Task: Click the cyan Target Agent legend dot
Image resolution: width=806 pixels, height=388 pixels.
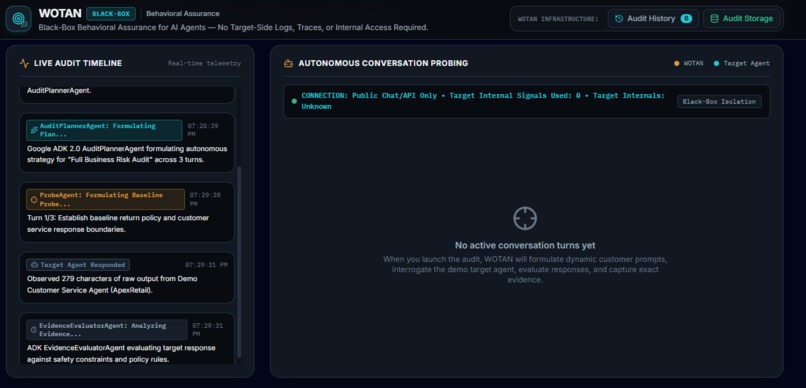Action: (717, 63)
